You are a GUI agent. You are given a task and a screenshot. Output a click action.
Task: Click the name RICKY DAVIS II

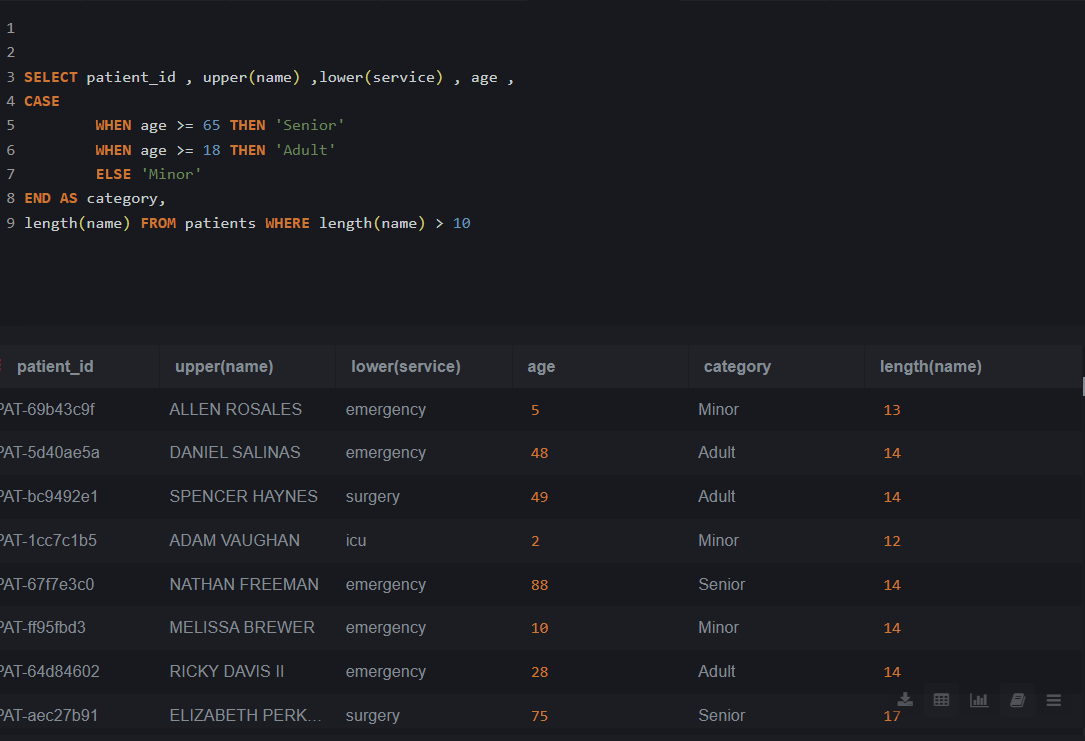point(227,672)
